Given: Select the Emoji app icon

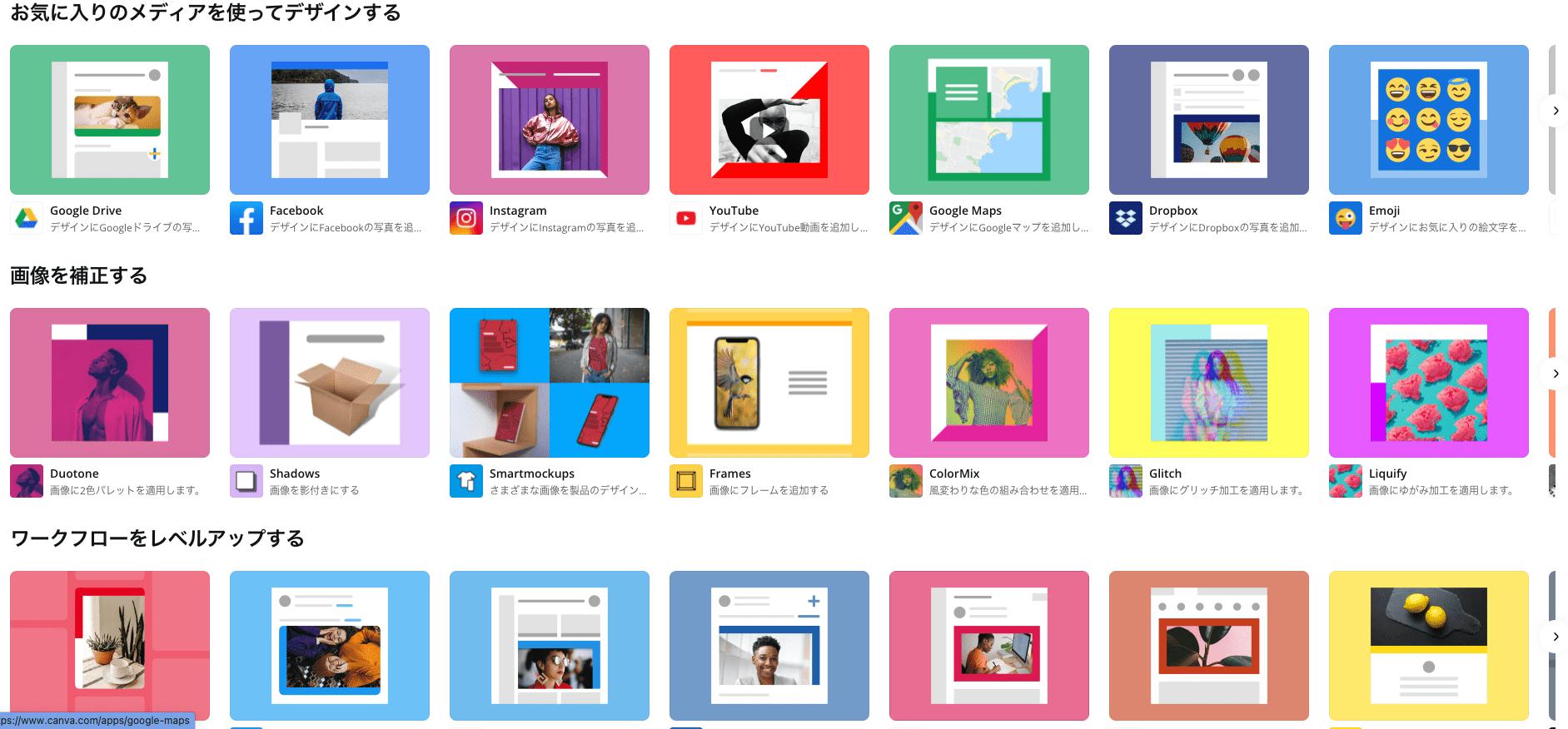Looking at the screenshot, I should [1346, 219].
